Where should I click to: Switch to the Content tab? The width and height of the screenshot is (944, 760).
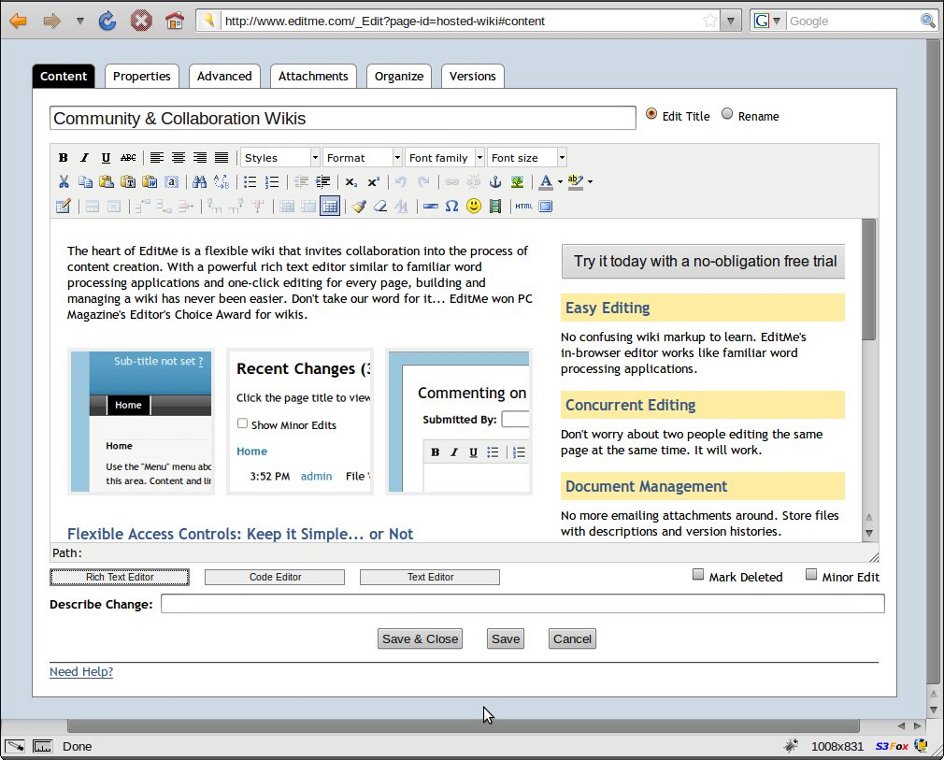click(x=63, y=76)
